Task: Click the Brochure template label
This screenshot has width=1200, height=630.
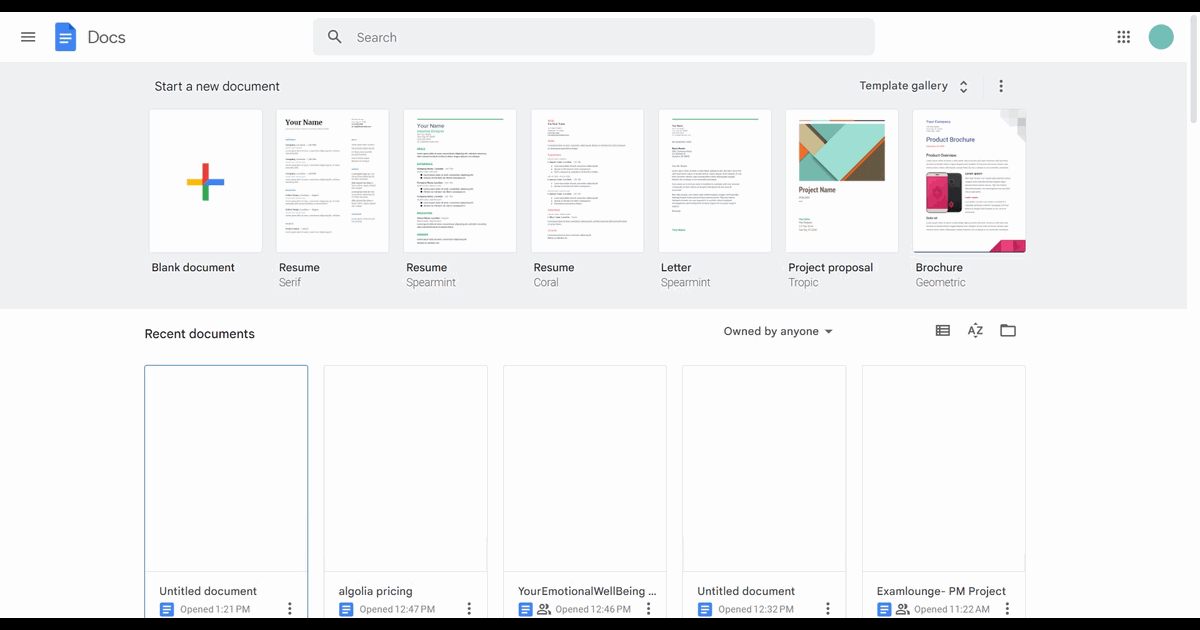Action: point(939,267)
